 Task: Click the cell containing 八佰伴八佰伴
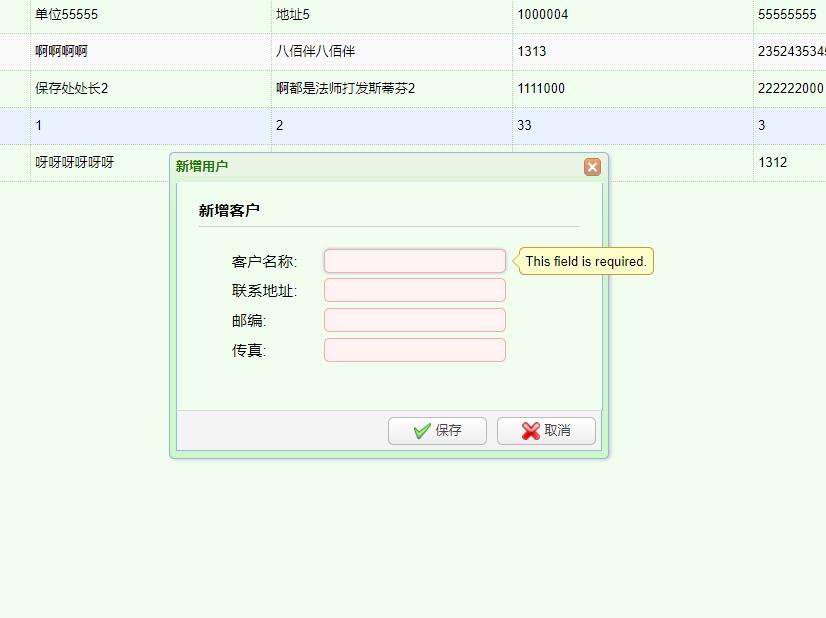314,51
